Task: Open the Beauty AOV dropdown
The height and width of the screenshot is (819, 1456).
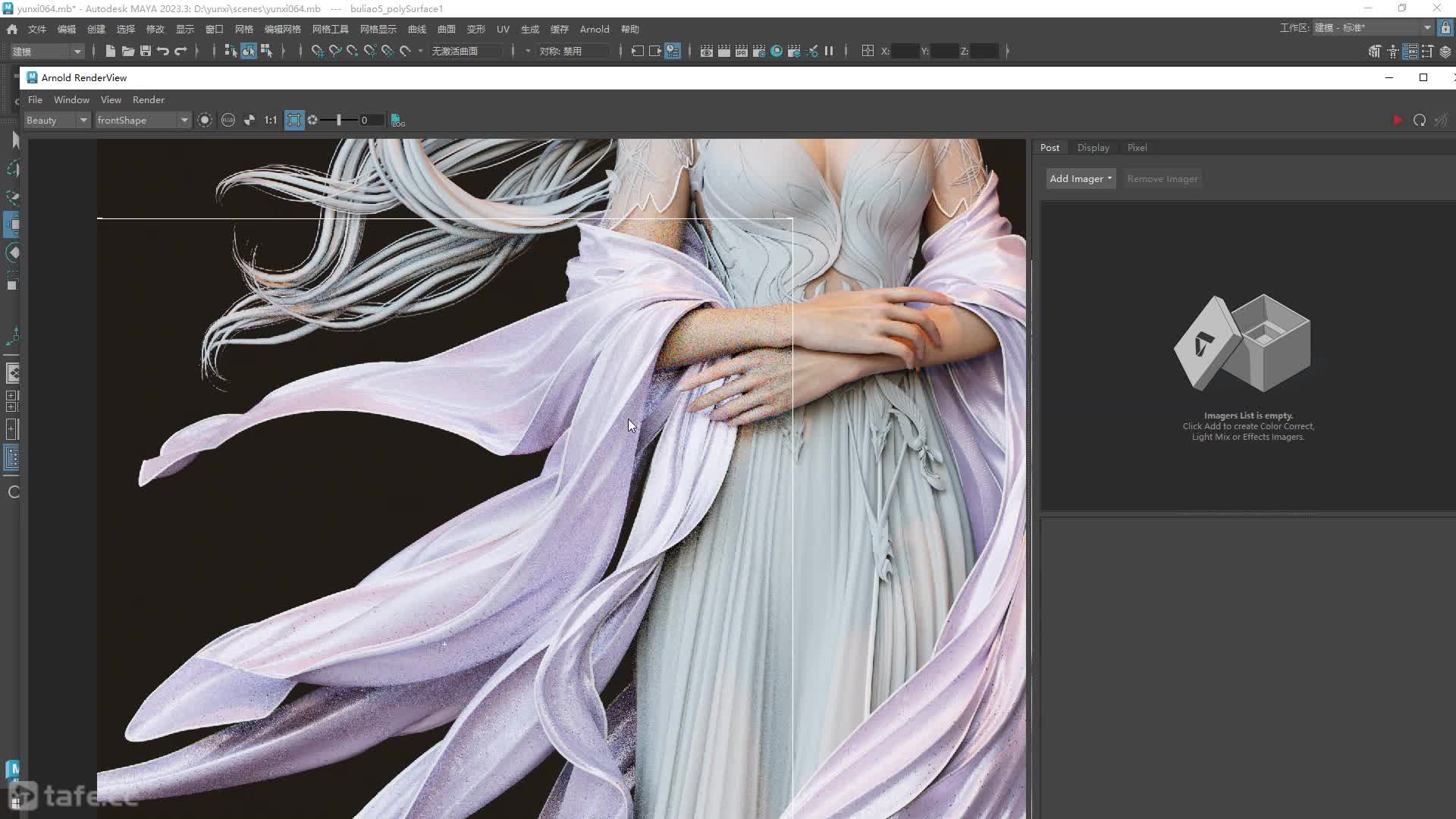Action: [x=57, y=120]
